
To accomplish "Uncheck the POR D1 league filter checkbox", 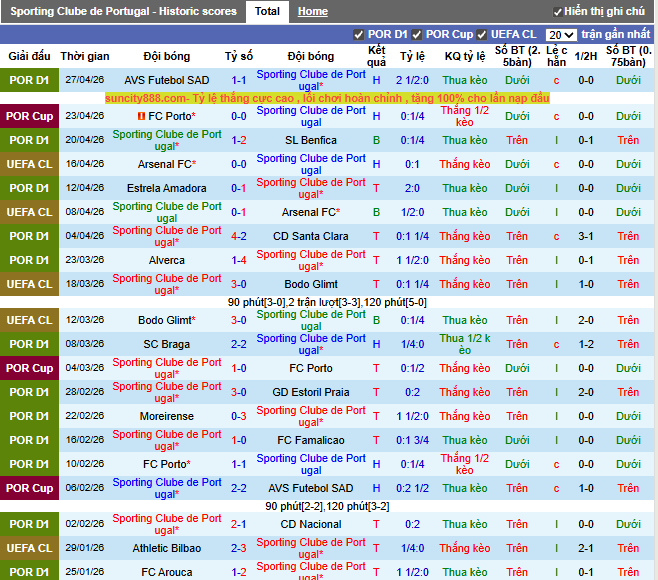I will tap(359, 35).
